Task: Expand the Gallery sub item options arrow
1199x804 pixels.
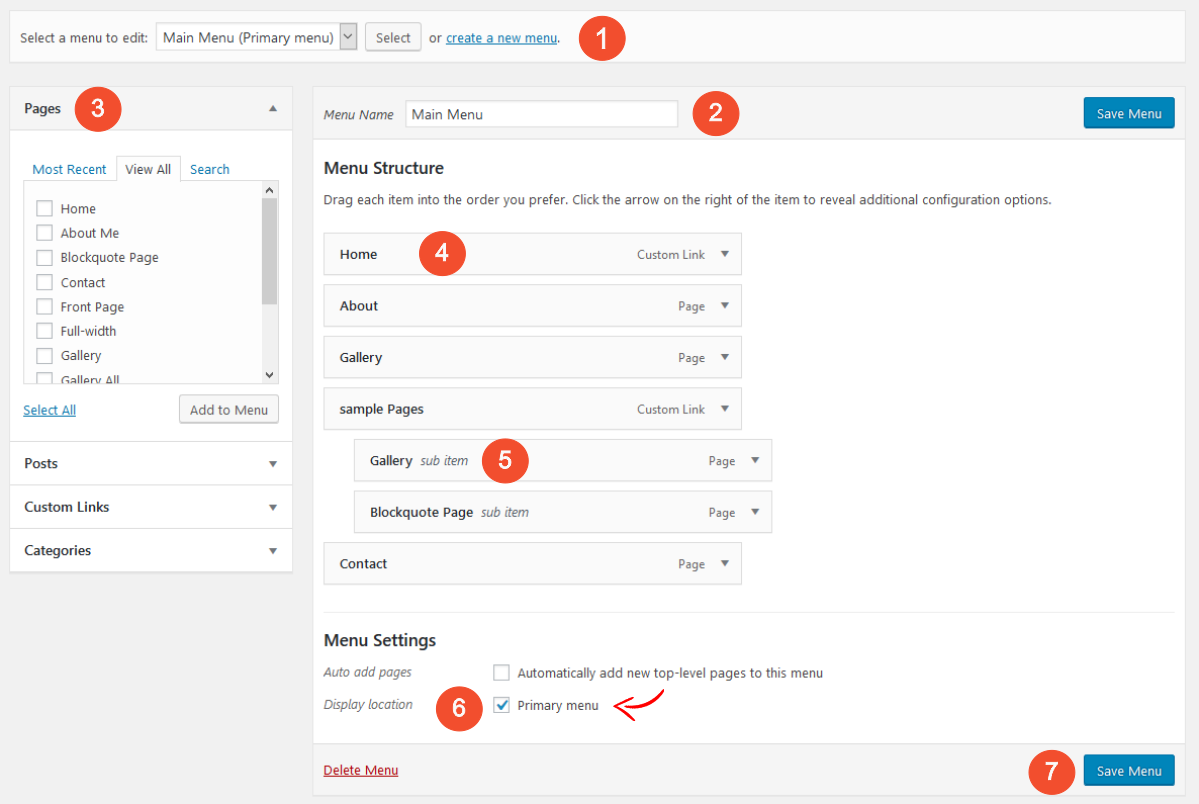Action: pos(755,461)
